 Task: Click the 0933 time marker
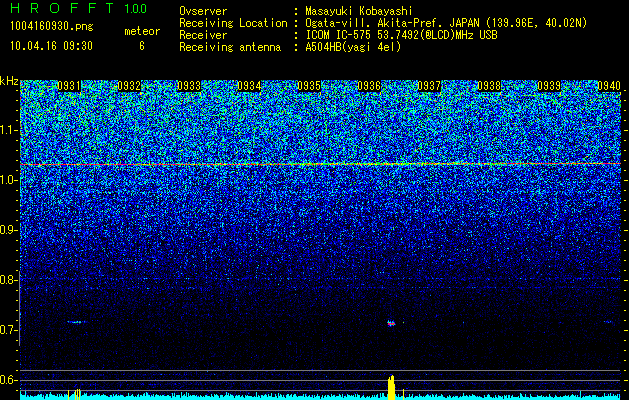pyautogui.click(x=189, y=86)
